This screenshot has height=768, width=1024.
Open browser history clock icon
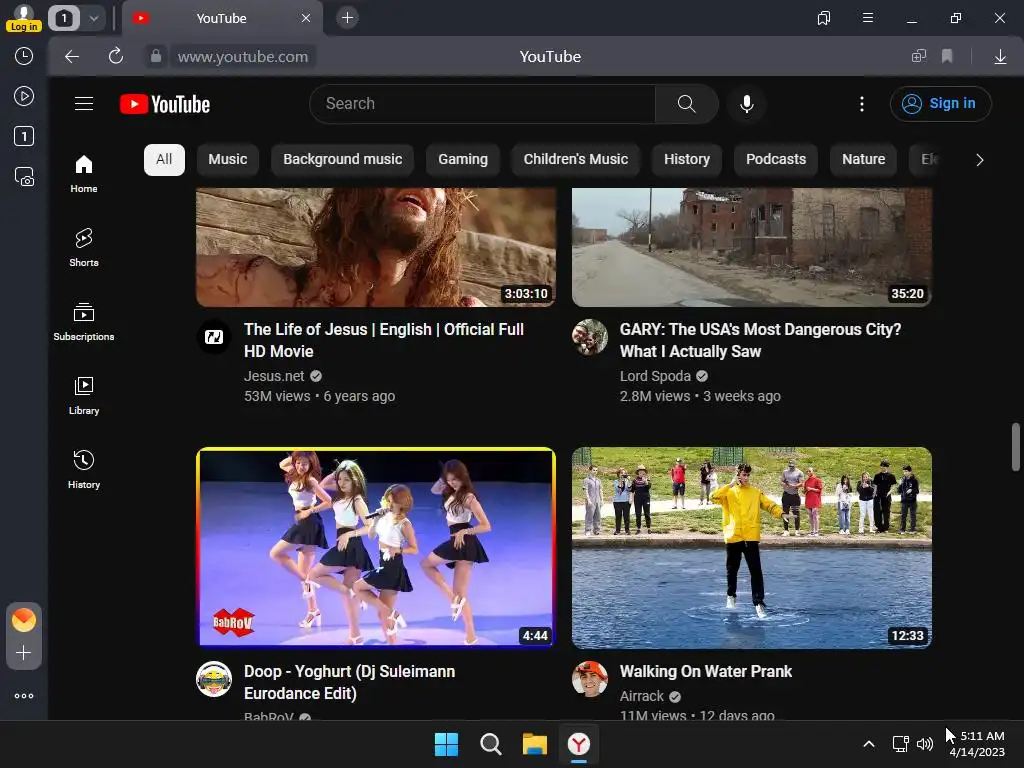coord(24,56)
